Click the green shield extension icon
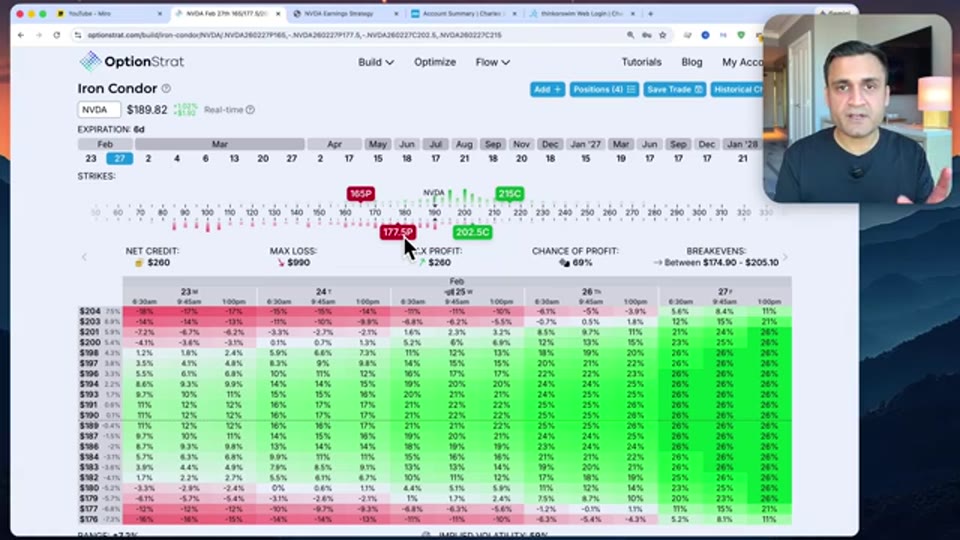960x540 pixels. tap(741, 36)
